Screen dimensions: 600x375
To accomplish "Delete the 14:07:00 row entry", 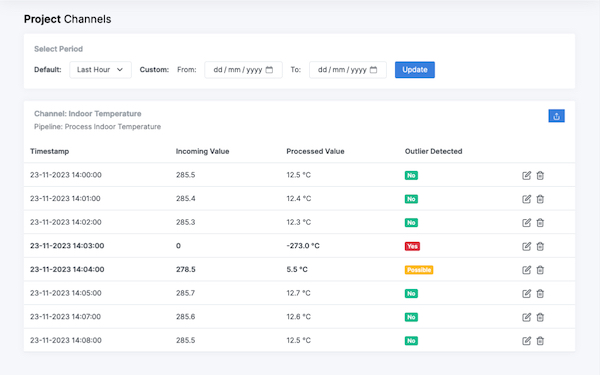I will pos(540,317).
